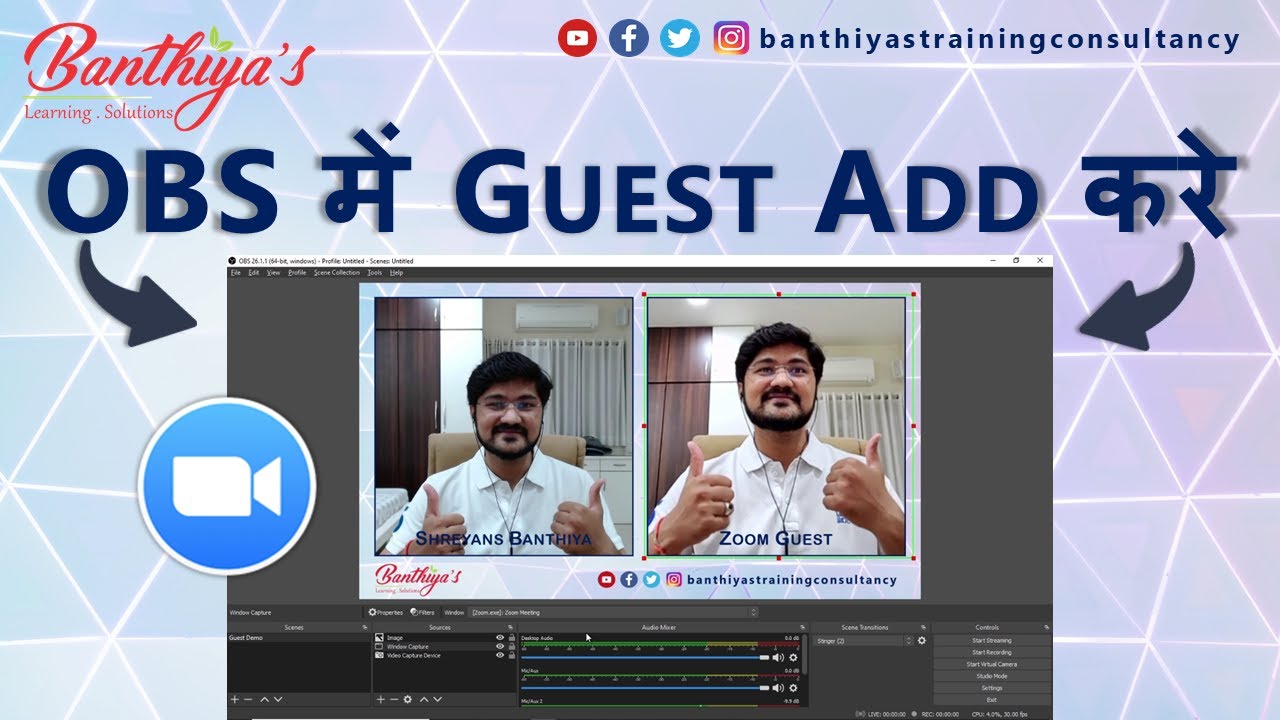Viewport: 1280px width, 720px height.
Task: Open the File menu
Action: coord(236,272)
